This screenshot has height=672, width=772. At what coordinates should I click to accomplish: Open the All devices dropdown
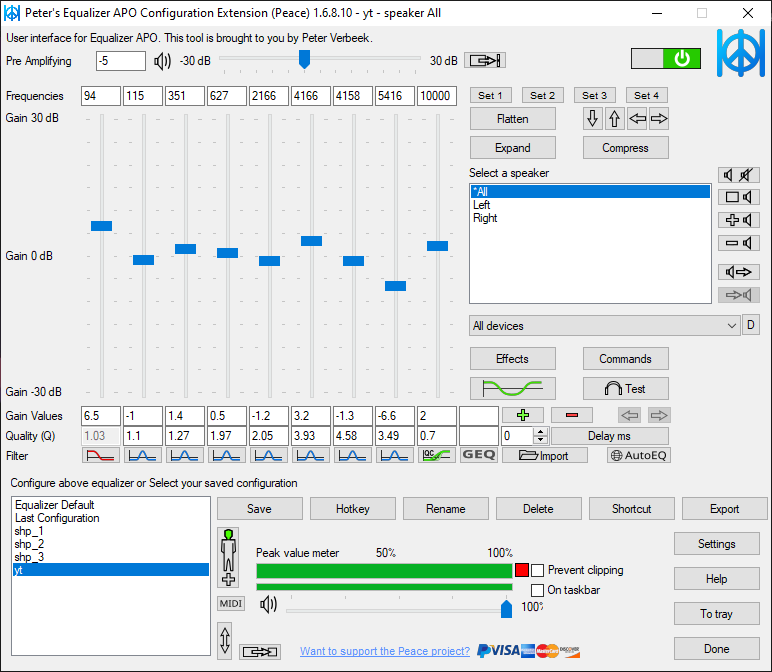[x=605, y=326]
